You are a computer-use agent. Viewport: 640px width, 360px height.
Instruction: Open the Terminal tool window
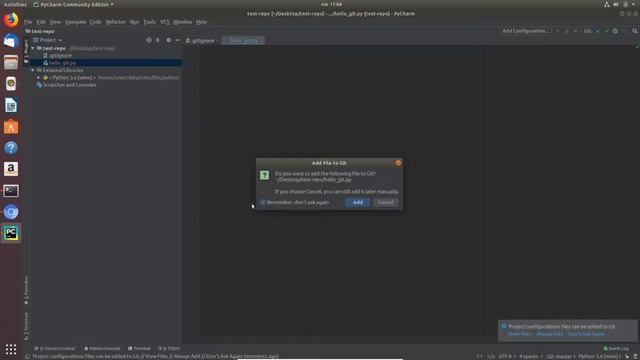[139, 349]
